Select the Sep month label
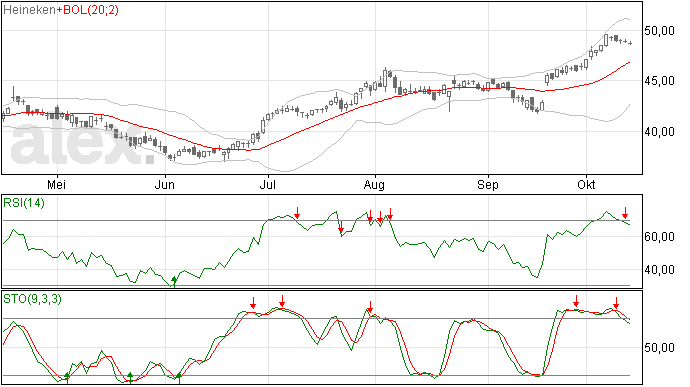Viewport: 690px width, 387px height. click(488, 185)
